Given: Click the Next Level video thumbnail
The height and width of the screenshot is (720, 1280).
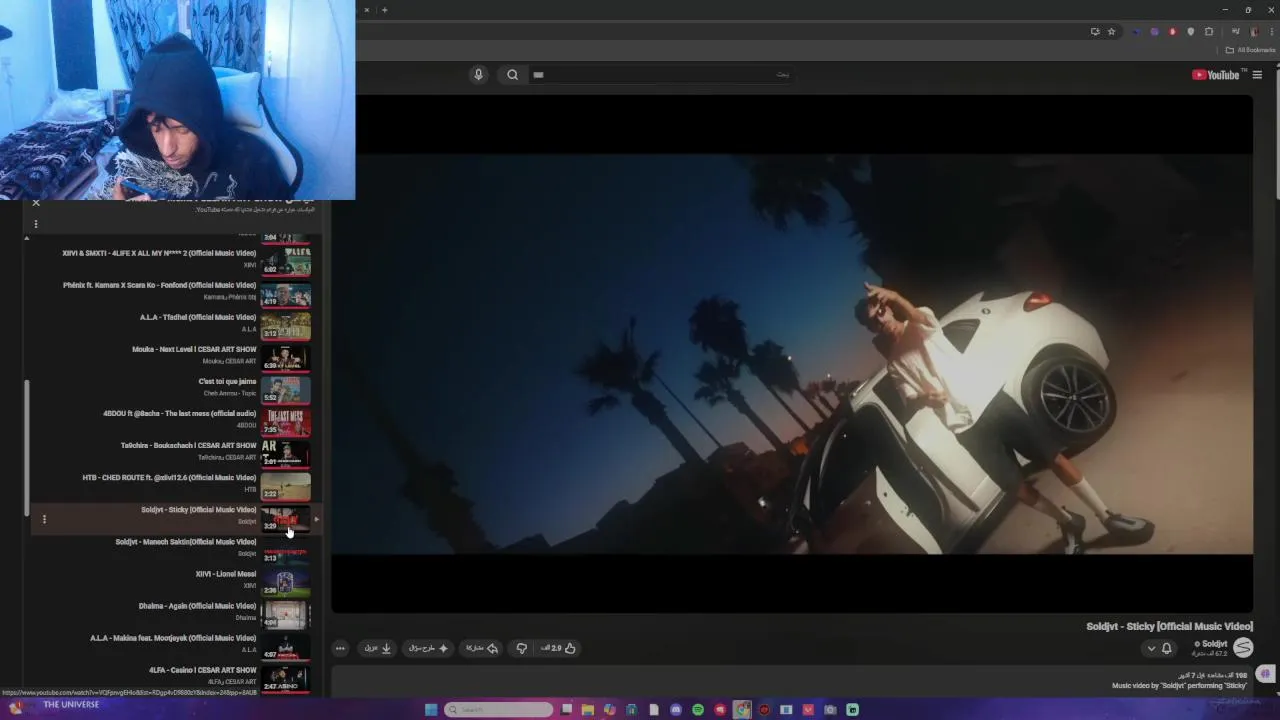Looking at the screenshot, I should point(286,359).
